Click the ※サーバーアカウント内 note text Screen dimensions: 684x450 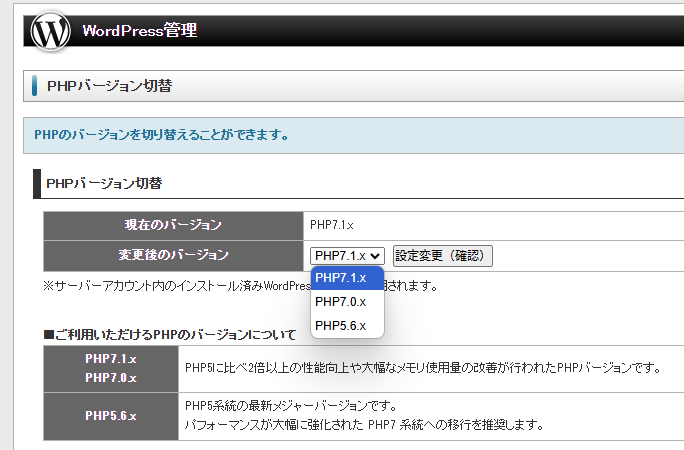click(x=240, y=286)
